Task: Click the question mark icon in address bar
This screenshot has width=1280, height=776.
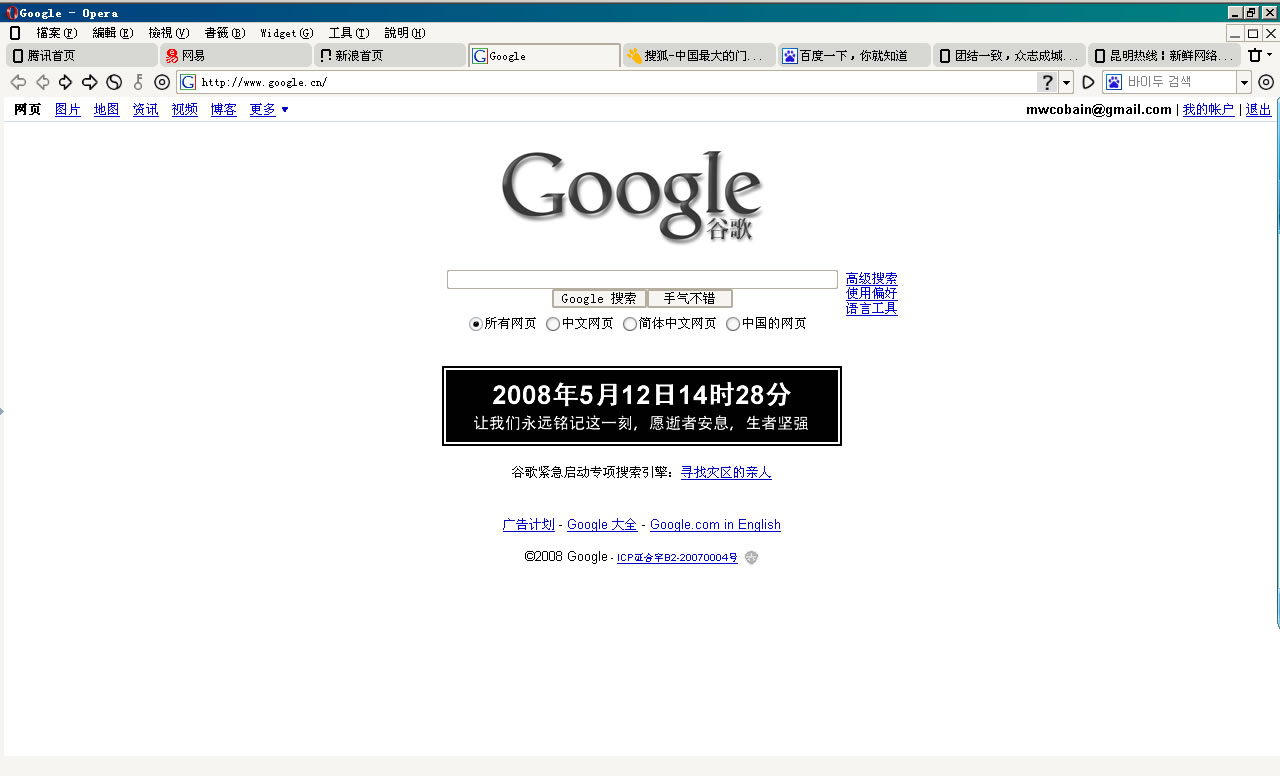Action: point(1047,82)
